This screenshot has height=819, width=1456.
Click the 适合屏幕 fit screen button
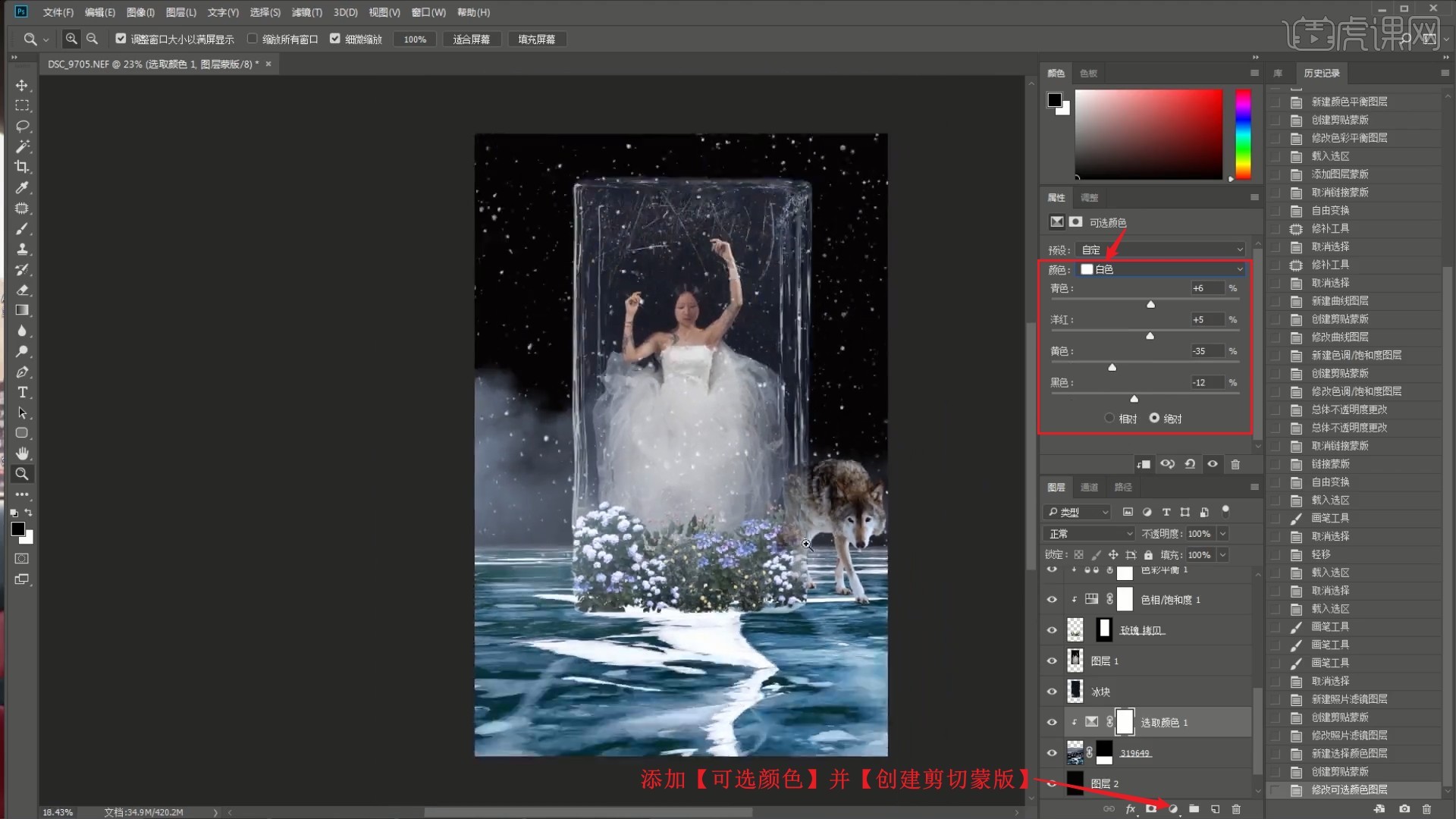coord(471,39)
